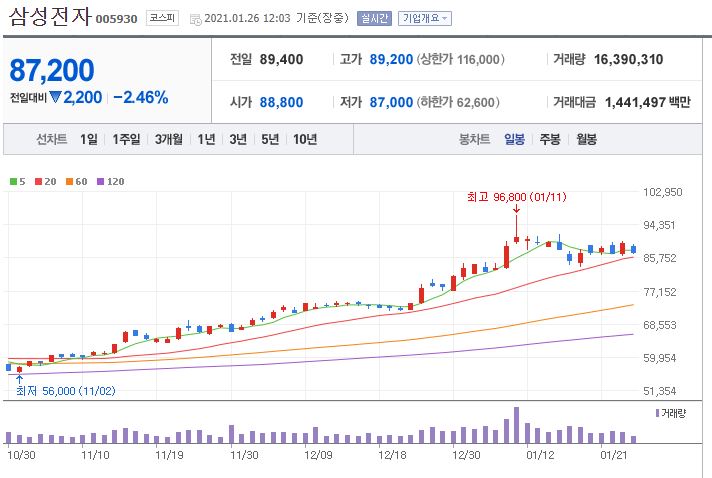Screen dimensions: 712x478
Task: Click the 85,752 price axis label
Action: 659,258
